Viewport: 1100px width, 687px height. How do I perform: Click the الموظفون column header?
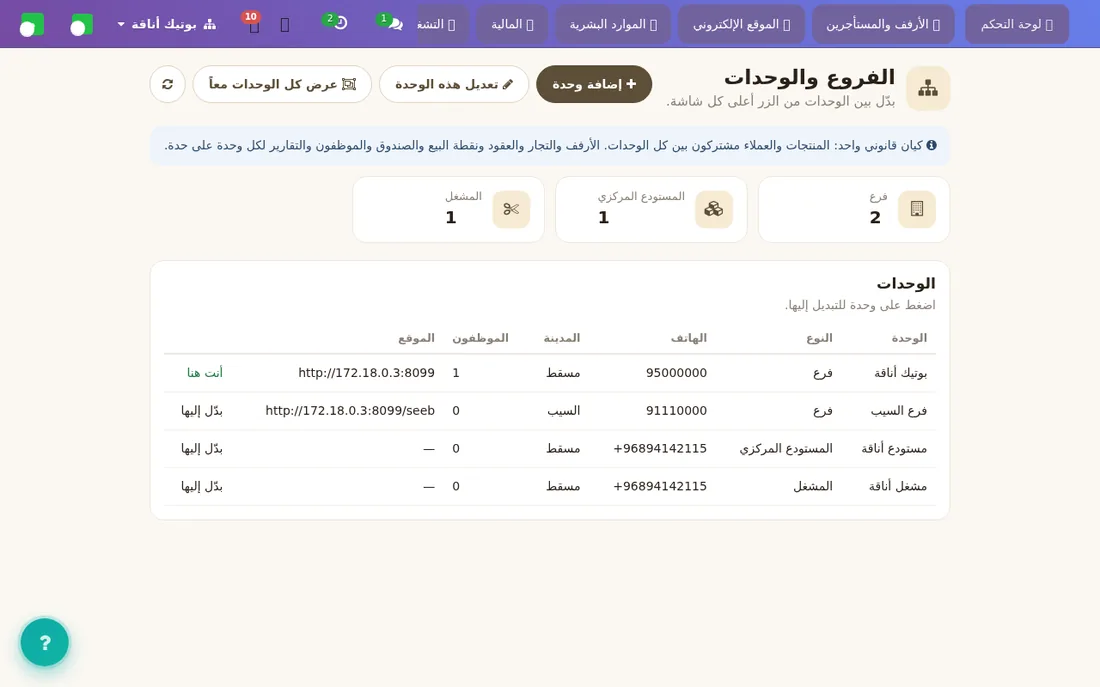[x=480, y=338]
